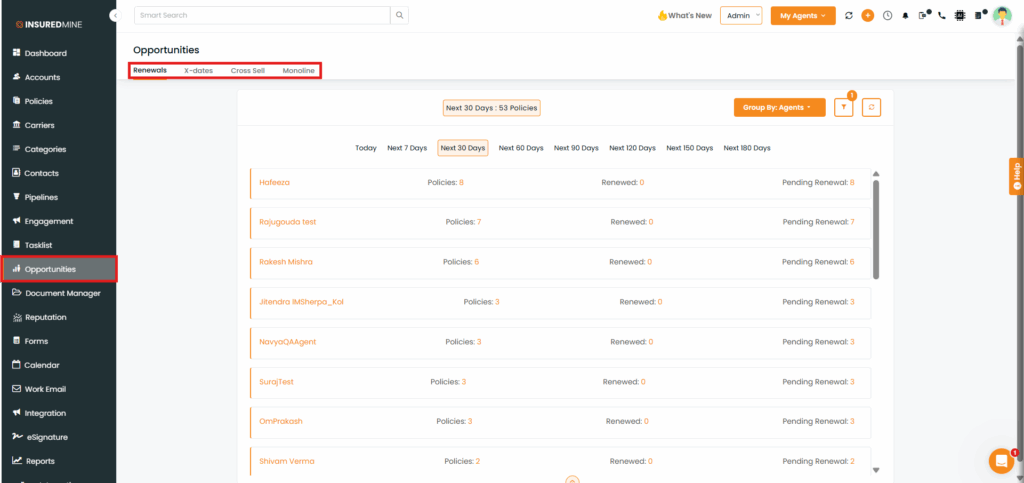Open the filter funnel icon

pyautogui.click(x=843, y=107)
